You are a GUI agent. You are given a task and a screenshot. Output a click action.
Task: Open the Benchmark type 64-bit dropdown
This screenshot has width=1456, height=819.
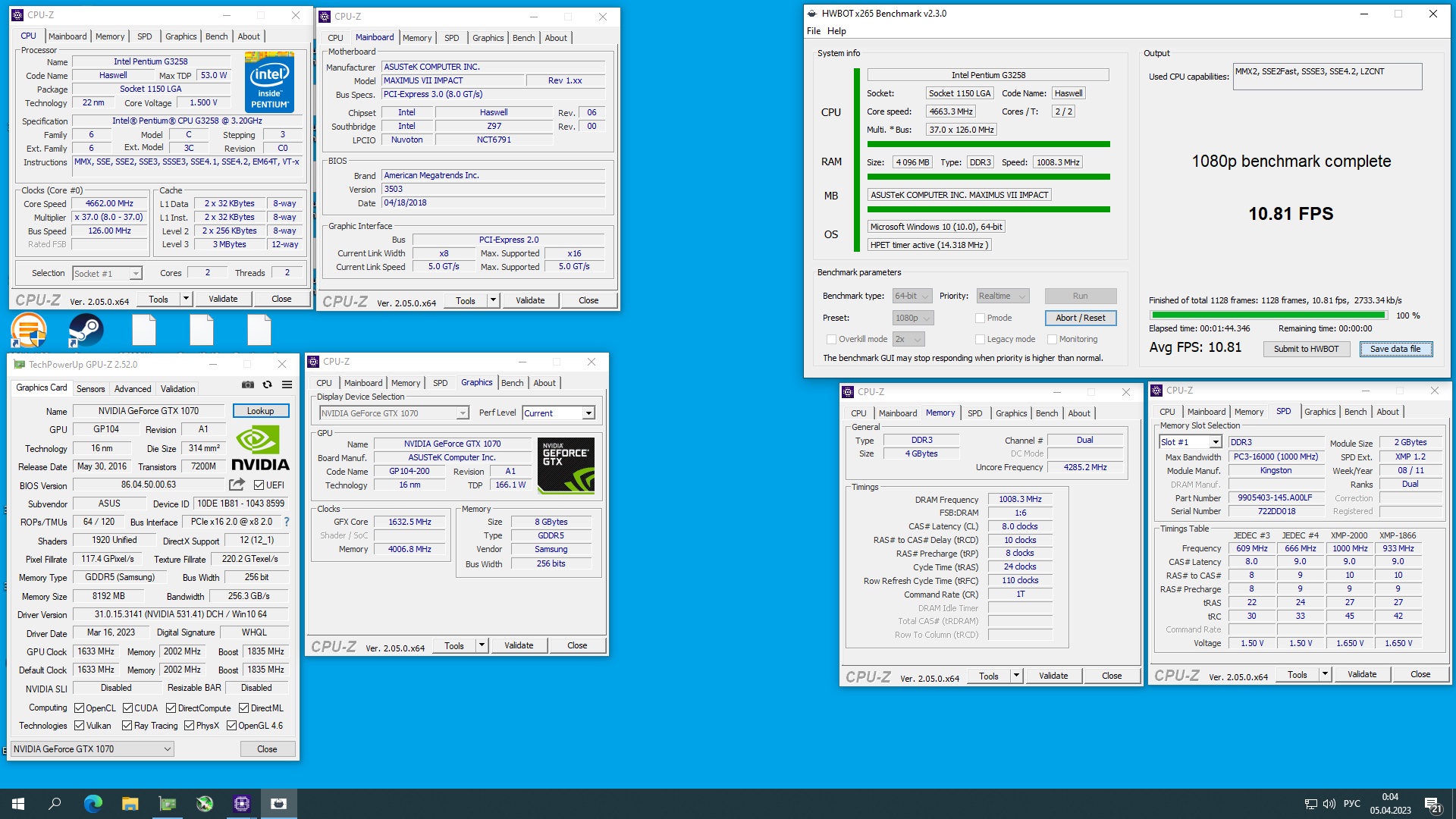click(911, 297)
